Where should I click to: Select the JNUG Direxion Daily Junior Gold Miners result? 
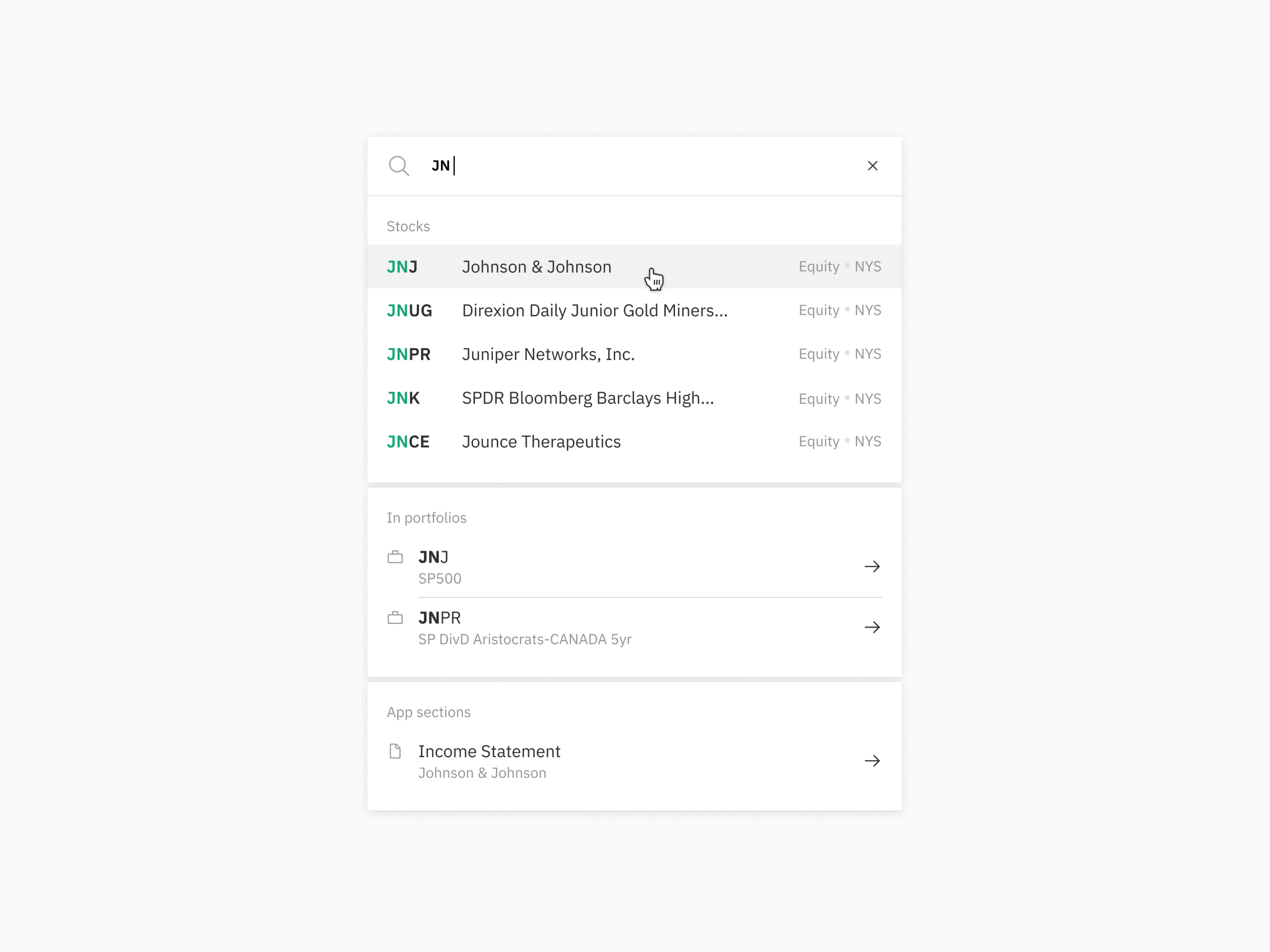pos(635,311)
